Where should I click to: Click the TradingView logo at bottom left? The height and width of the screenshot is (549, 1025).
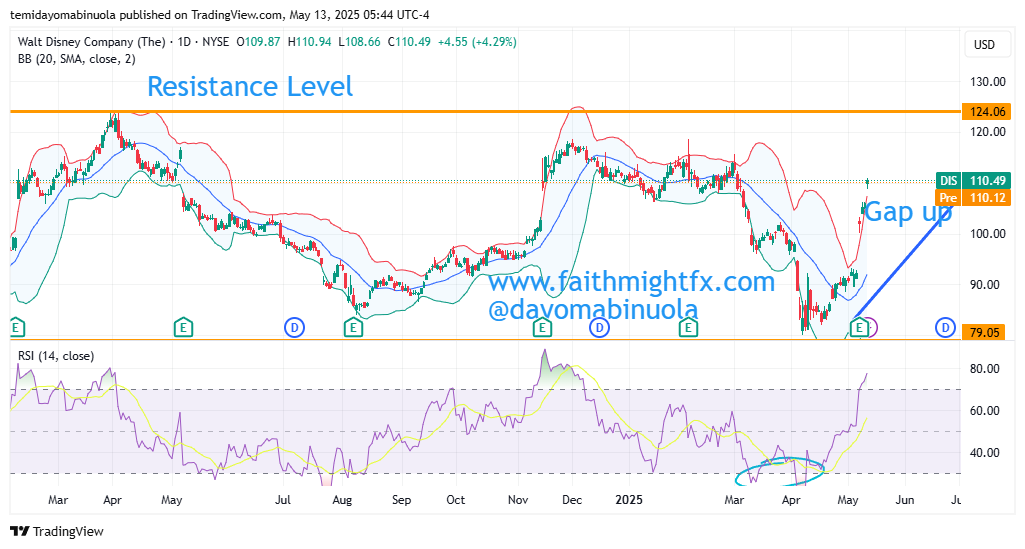pyautogui.click(x=57, y=531)
